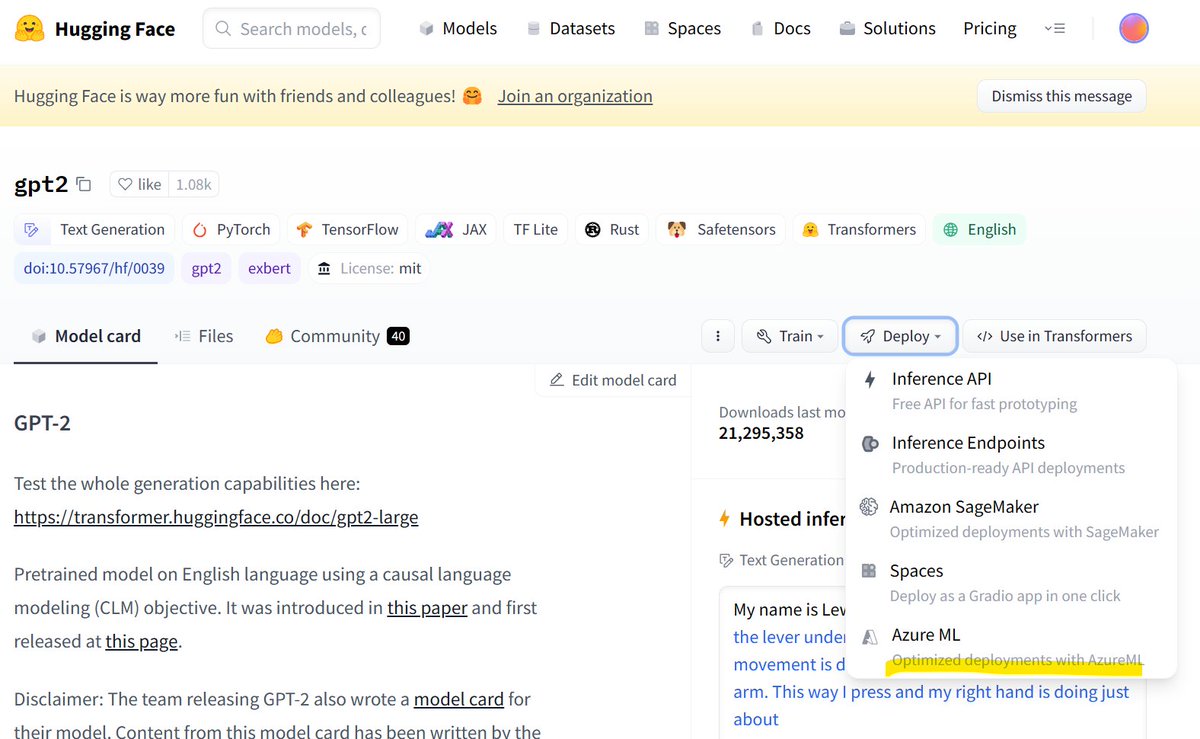Click the purple gpt2 tag
1200x739 pixels.
coord(206,268)
